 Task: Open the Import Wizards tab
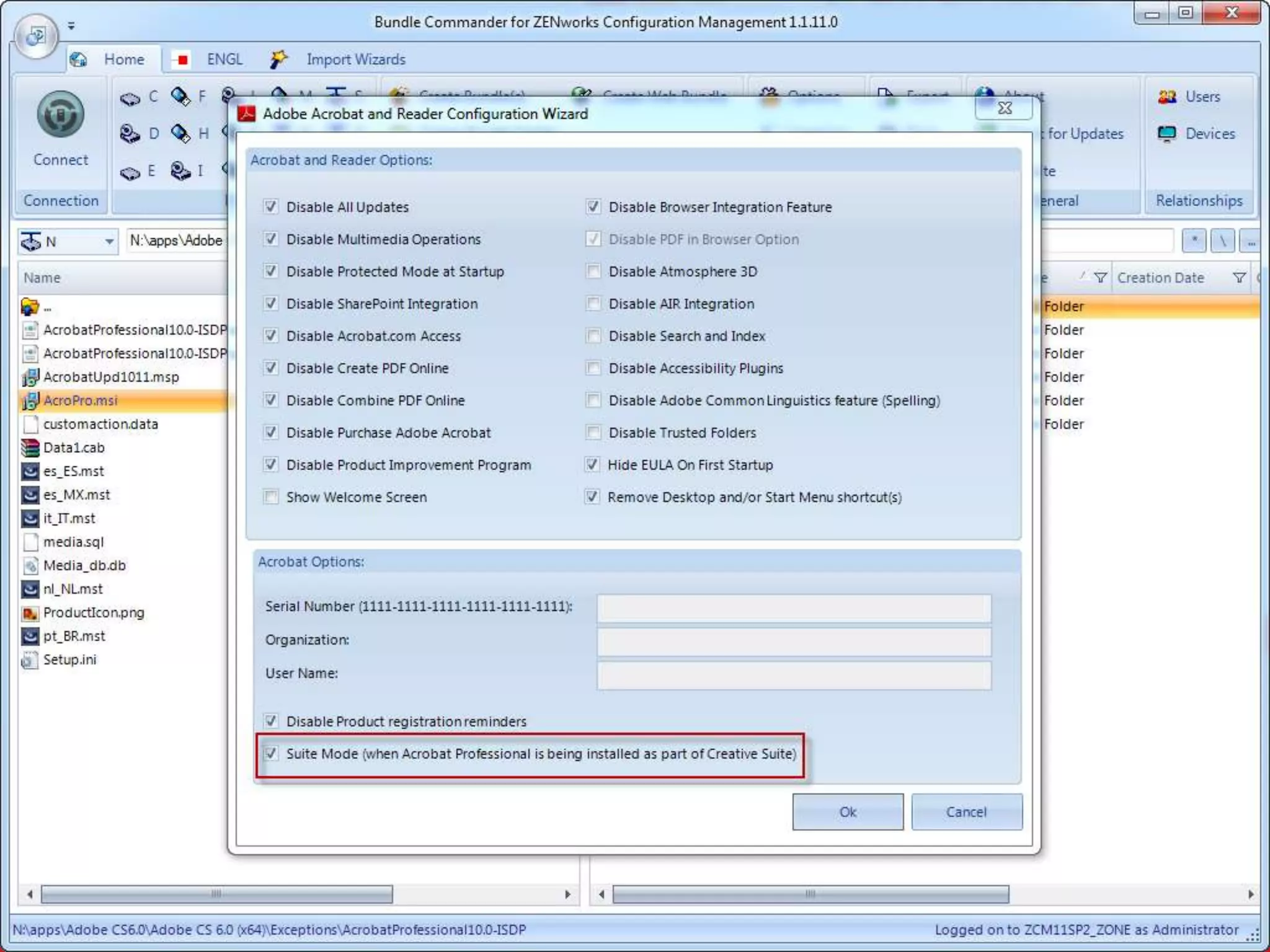click(x=355, y=59)
